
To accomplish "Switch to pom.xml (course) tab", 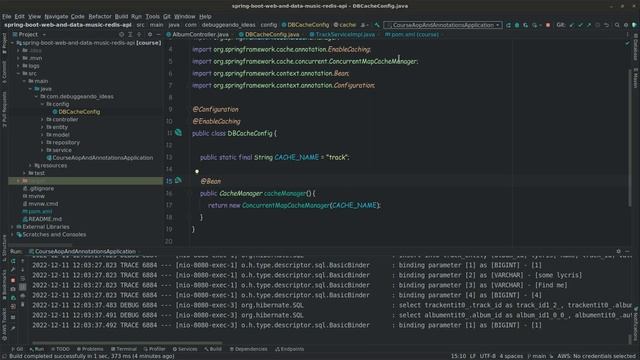I will (412, 35).
